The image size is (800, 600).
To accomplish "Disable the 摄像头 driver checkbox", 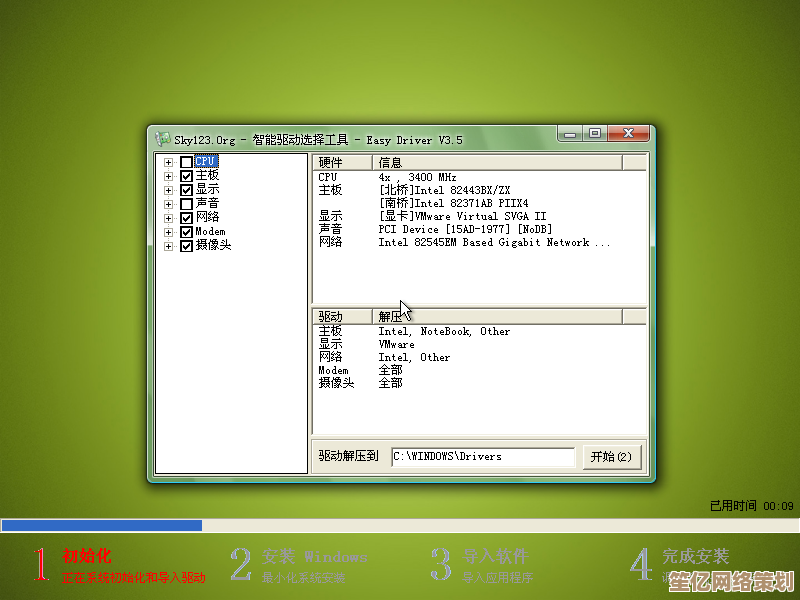I will [186, 246].
